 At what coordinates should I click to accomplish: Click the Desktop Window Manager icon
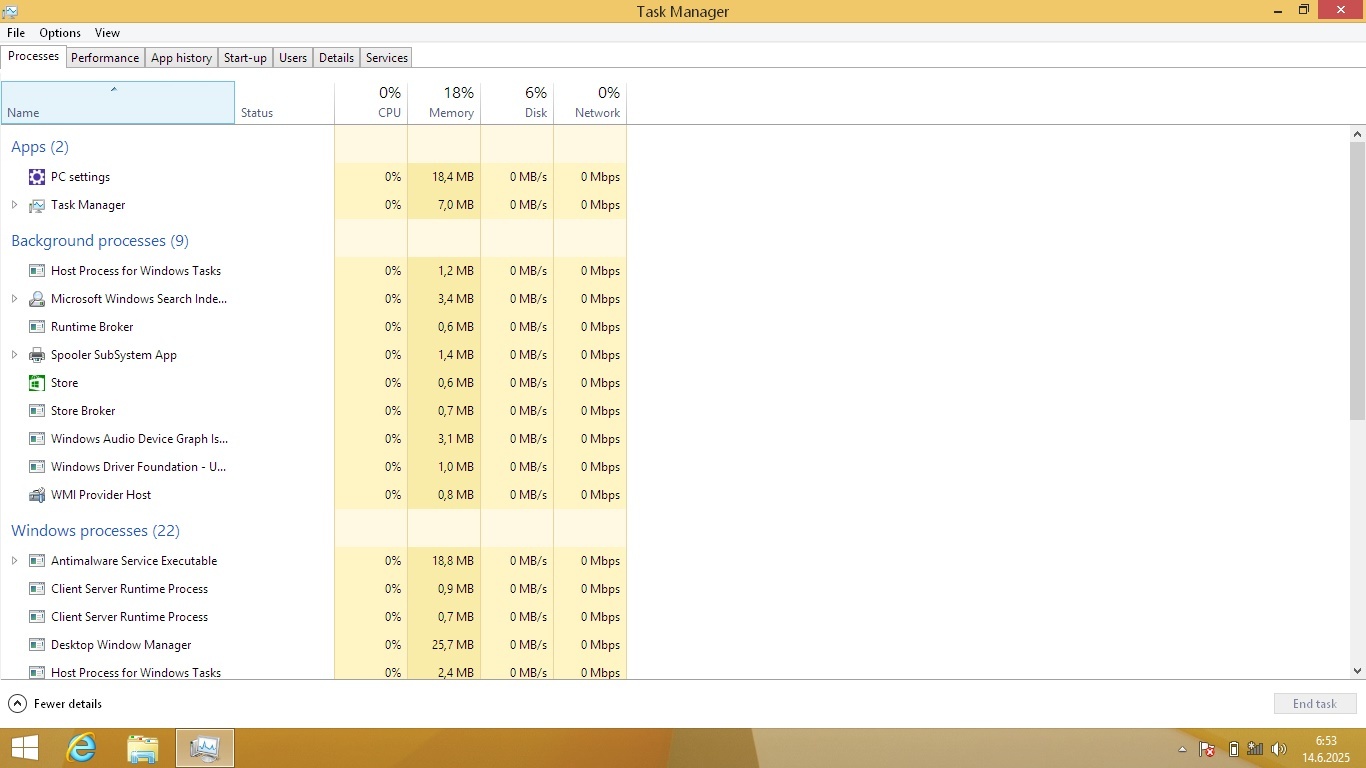[37, 645]
